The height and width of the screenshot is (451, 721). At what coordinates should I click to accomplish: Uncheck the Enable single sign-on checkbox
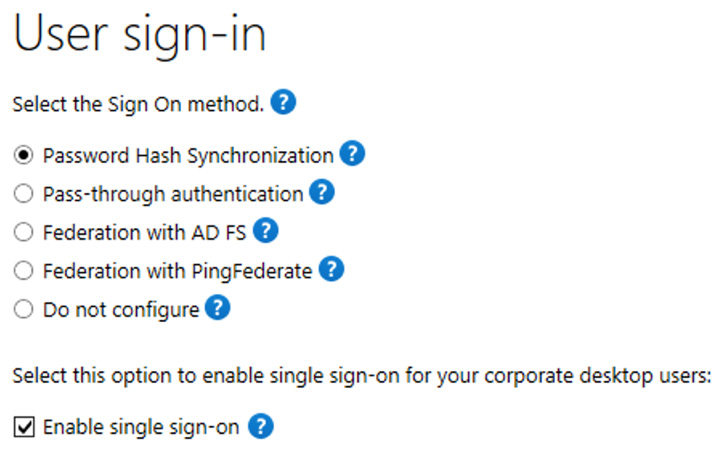point(25,429)
